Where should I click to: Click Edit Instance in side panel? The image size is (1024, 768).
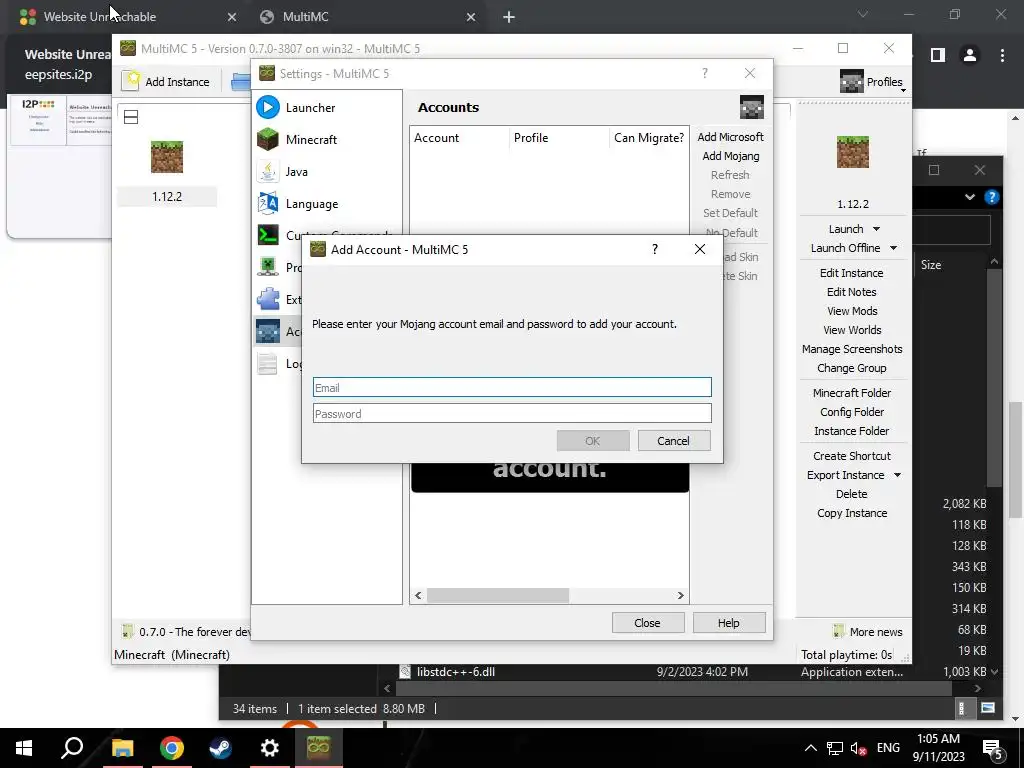click(x=852, y=273)
